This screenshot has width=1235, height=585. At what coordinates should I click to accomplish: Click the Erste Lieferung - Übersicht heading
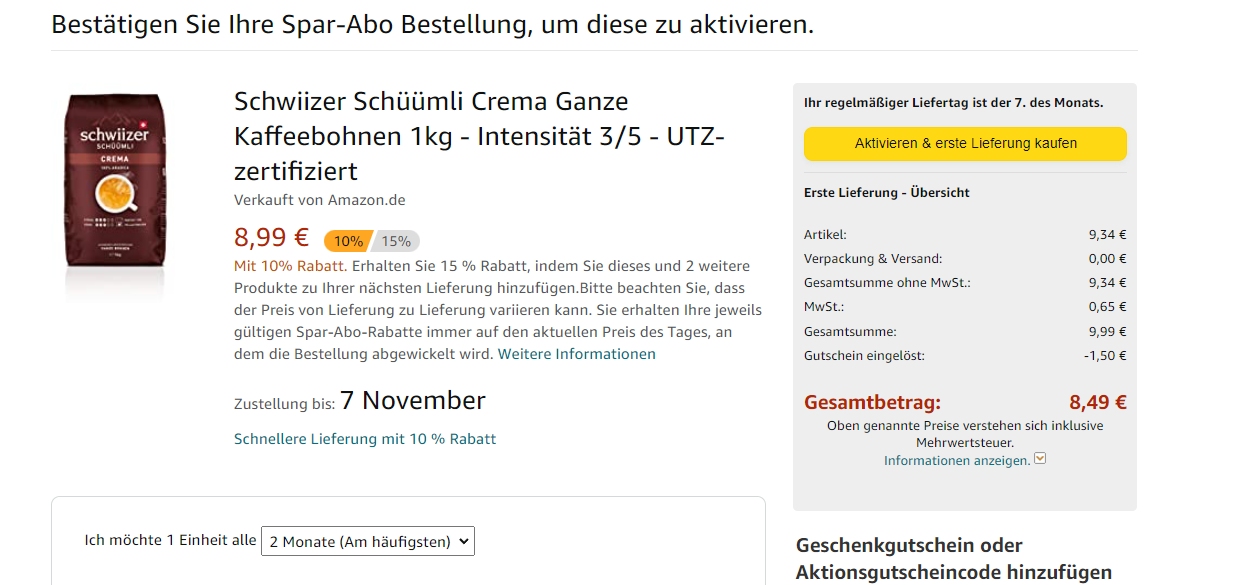(886, 192)
